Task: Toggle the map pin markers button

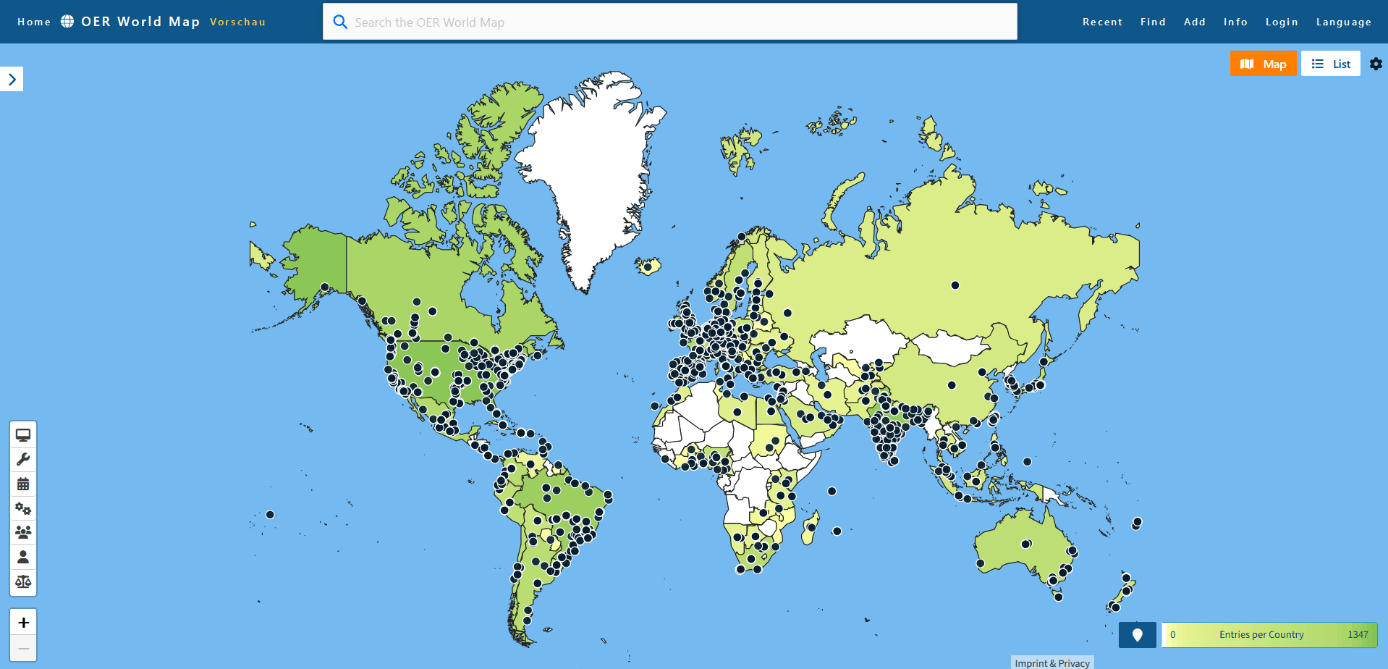Action: pos(1137,634)
